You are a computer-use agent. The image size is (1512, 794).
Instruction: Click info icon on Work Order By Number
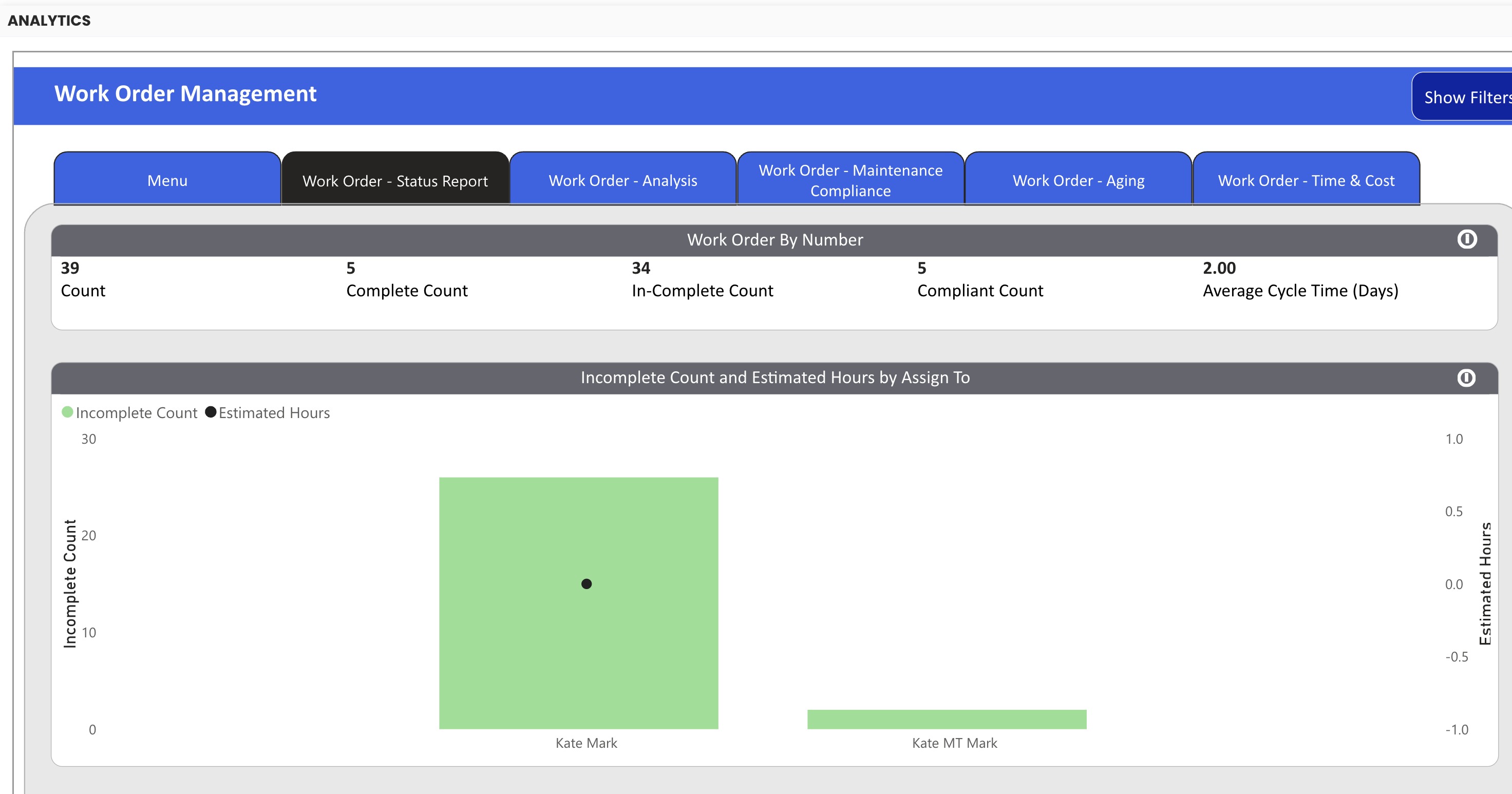[x=1466, y=239]
